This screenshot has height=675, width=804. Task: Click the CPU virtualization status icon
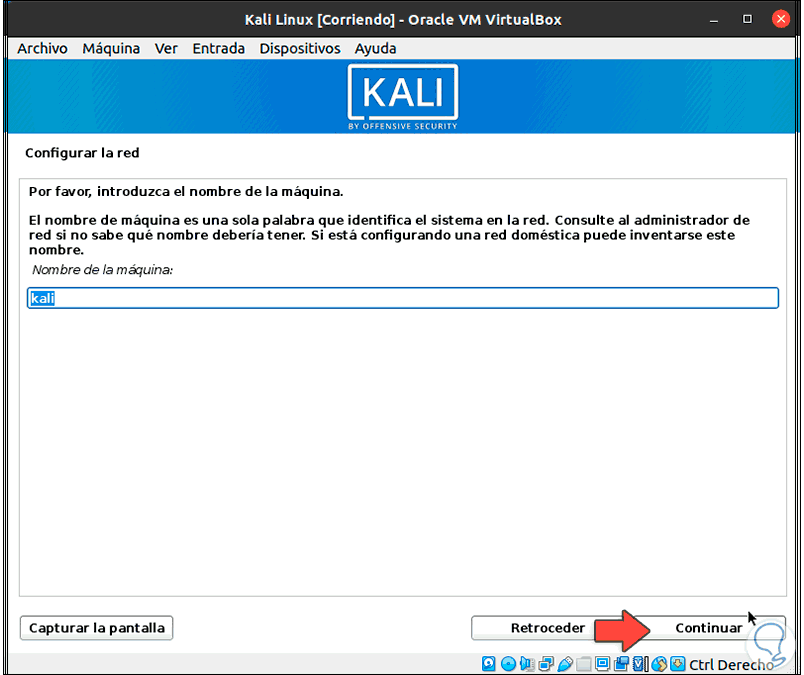640,664
